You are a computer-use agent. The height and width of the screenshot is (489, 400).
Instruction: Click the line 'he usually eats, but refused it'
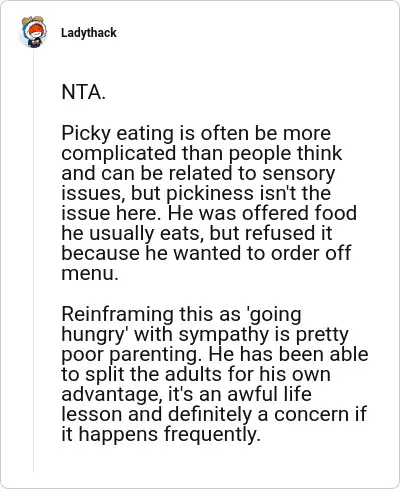coord(197,233)
